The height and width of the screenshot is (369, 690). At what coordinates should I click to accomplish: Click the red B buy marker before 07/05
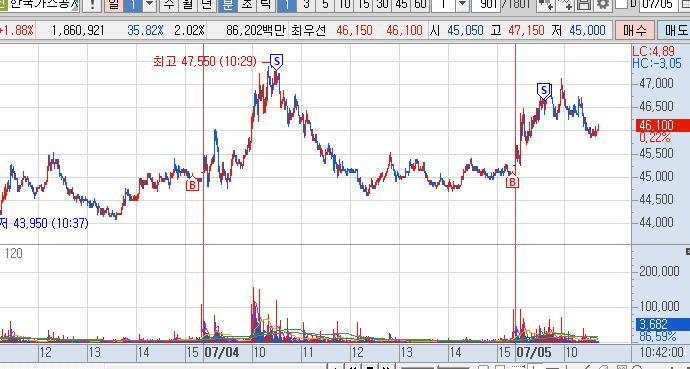(x=513, y=182)
